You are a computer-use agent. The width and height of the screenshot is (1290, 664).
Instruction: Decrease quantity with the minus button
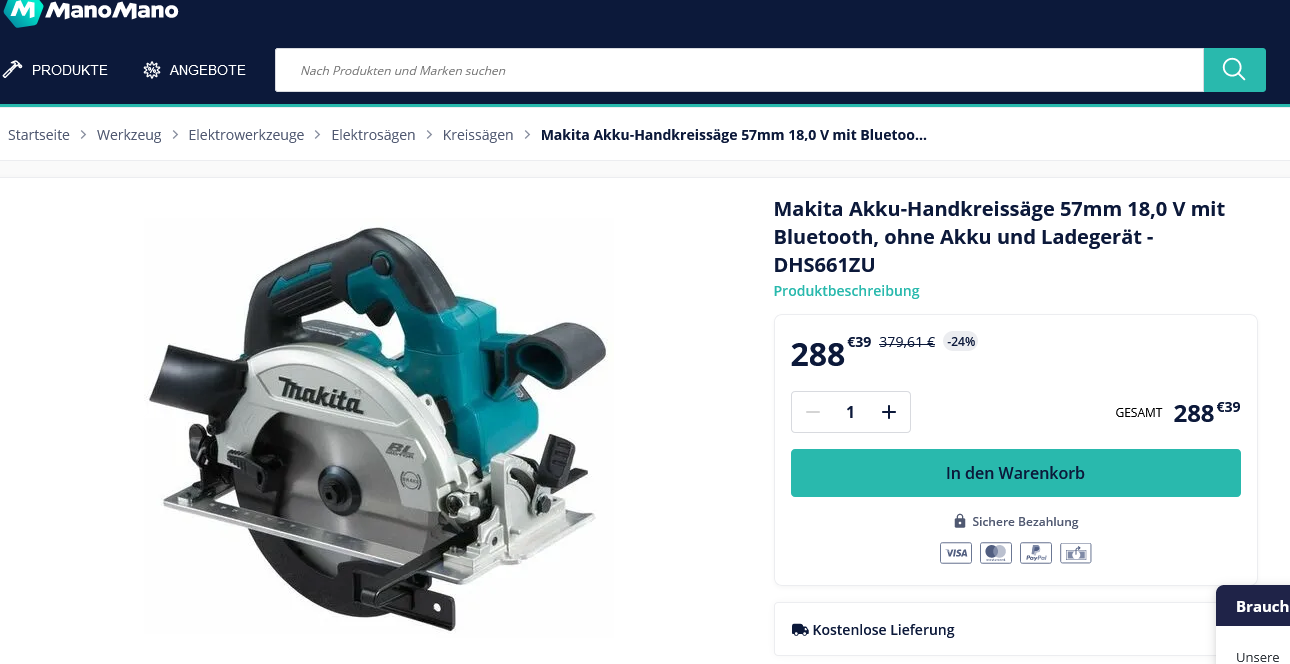pyautogui.click(x=813, y=412)
